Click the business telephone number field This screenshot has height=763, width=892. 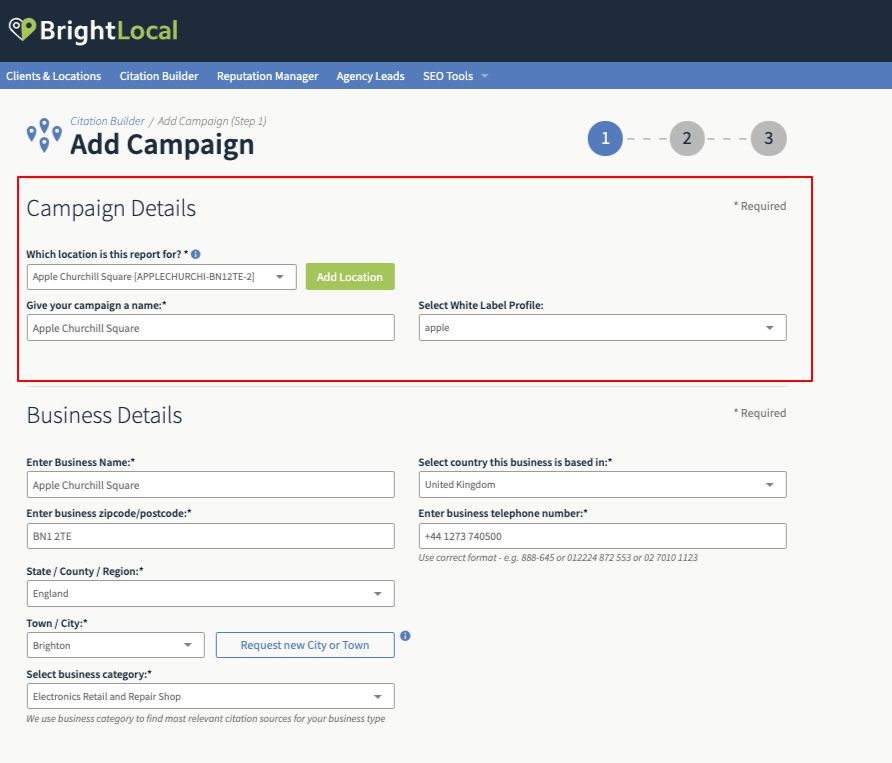click(x=602, y=536)
